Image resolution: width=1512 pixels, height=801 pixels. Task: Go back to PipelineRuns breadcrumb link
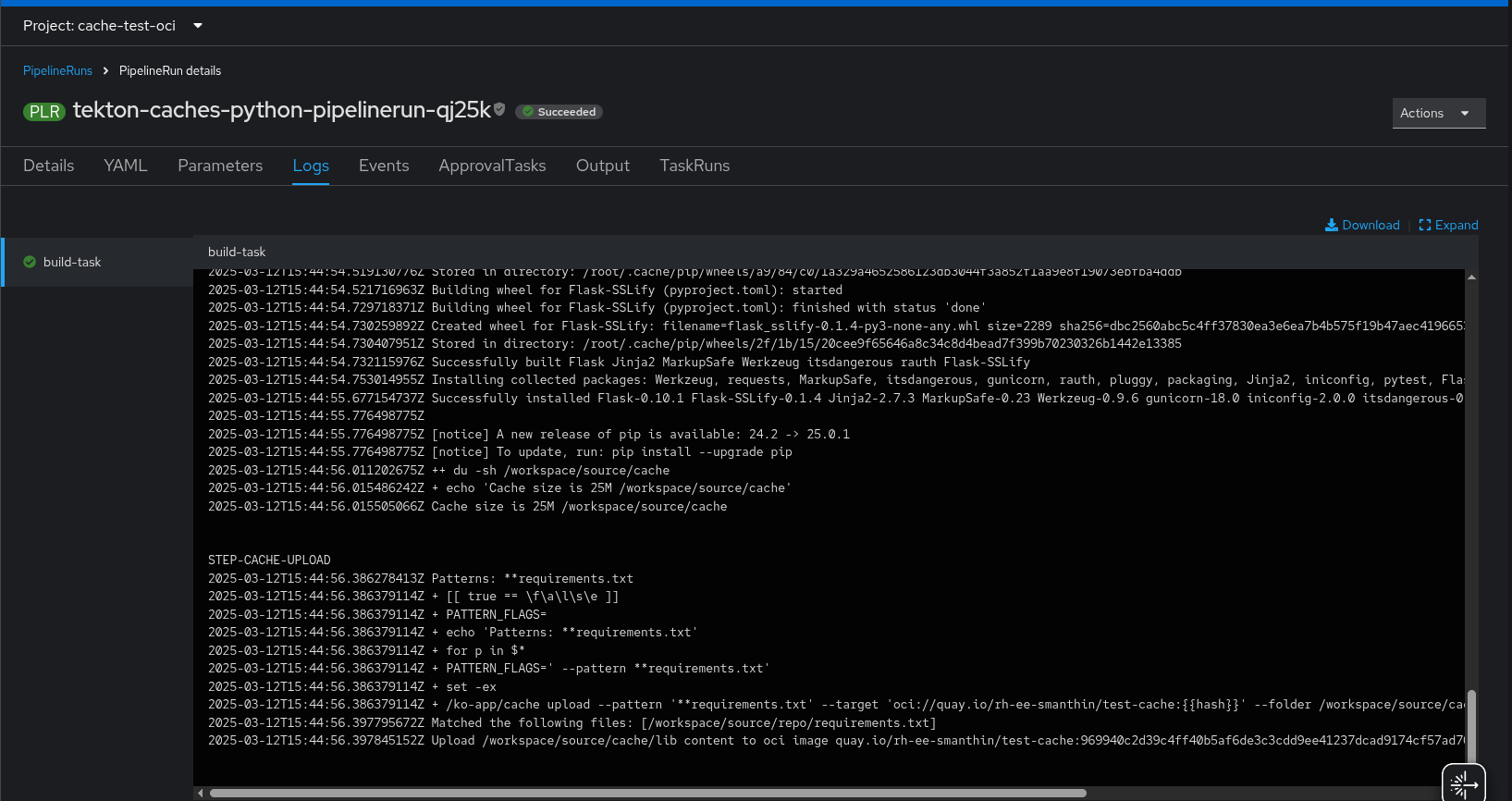57,71
